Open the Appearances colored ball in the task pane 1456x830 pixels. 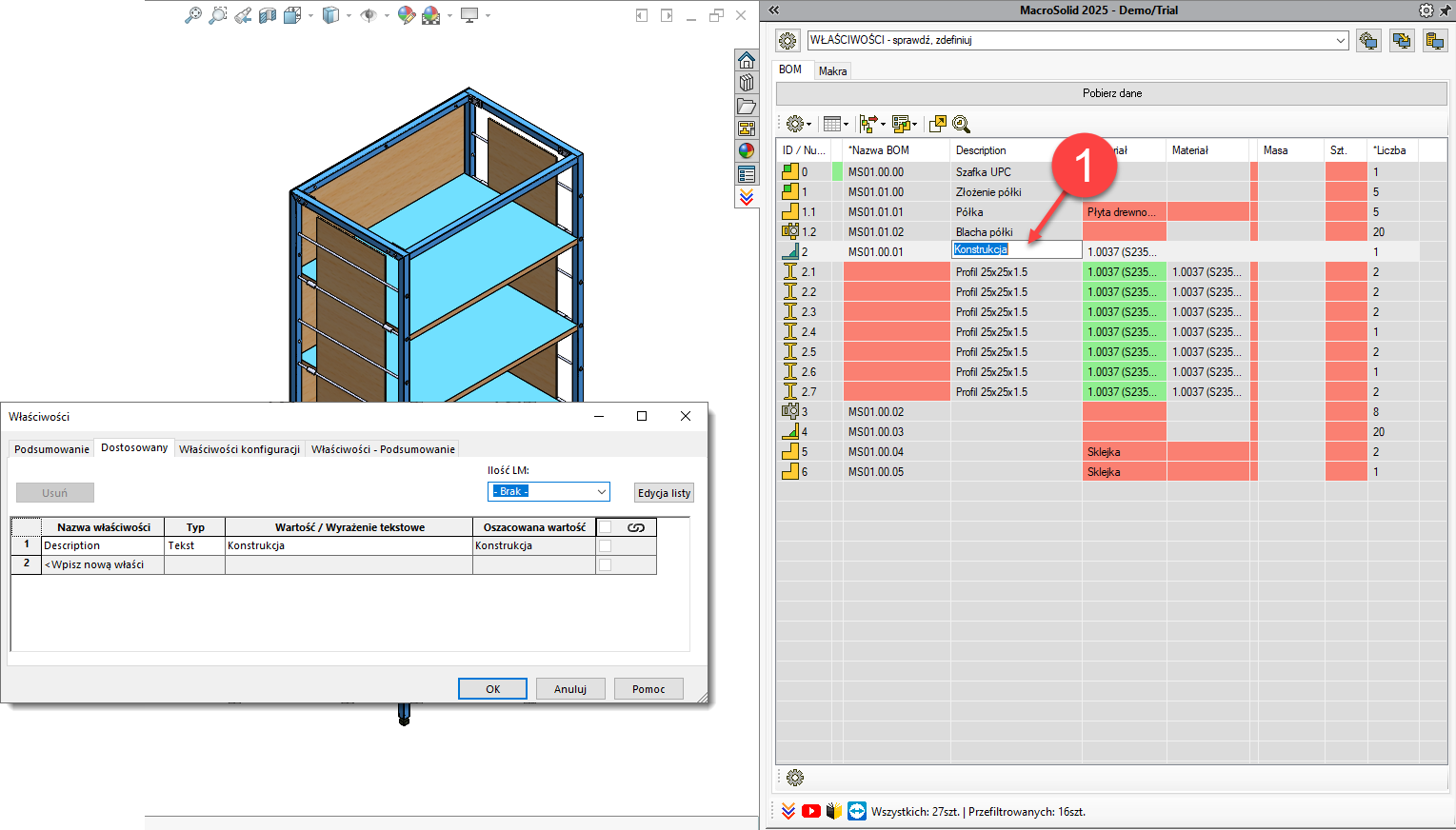point(747,151)
